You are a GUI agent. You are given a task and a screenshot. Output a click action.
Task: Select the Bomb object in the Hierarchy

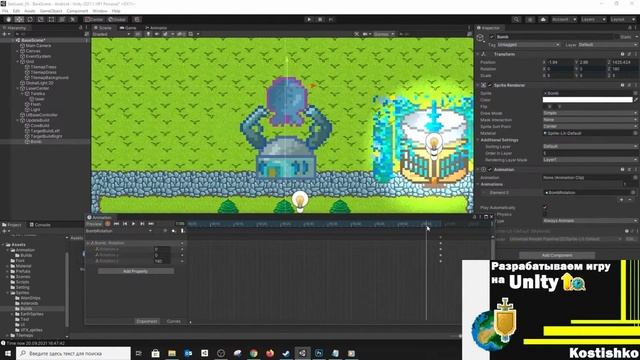[36, 142]
